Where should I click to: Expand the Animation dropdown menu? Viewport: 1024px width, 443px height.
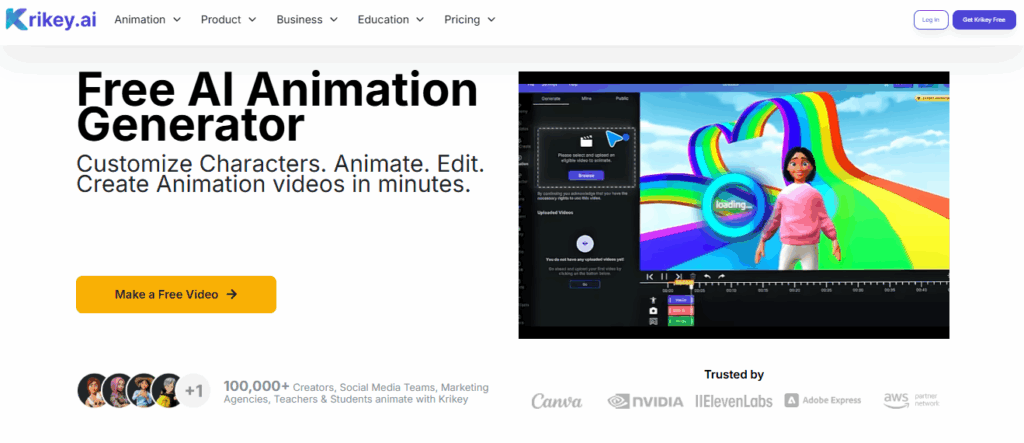pos(147,19)
